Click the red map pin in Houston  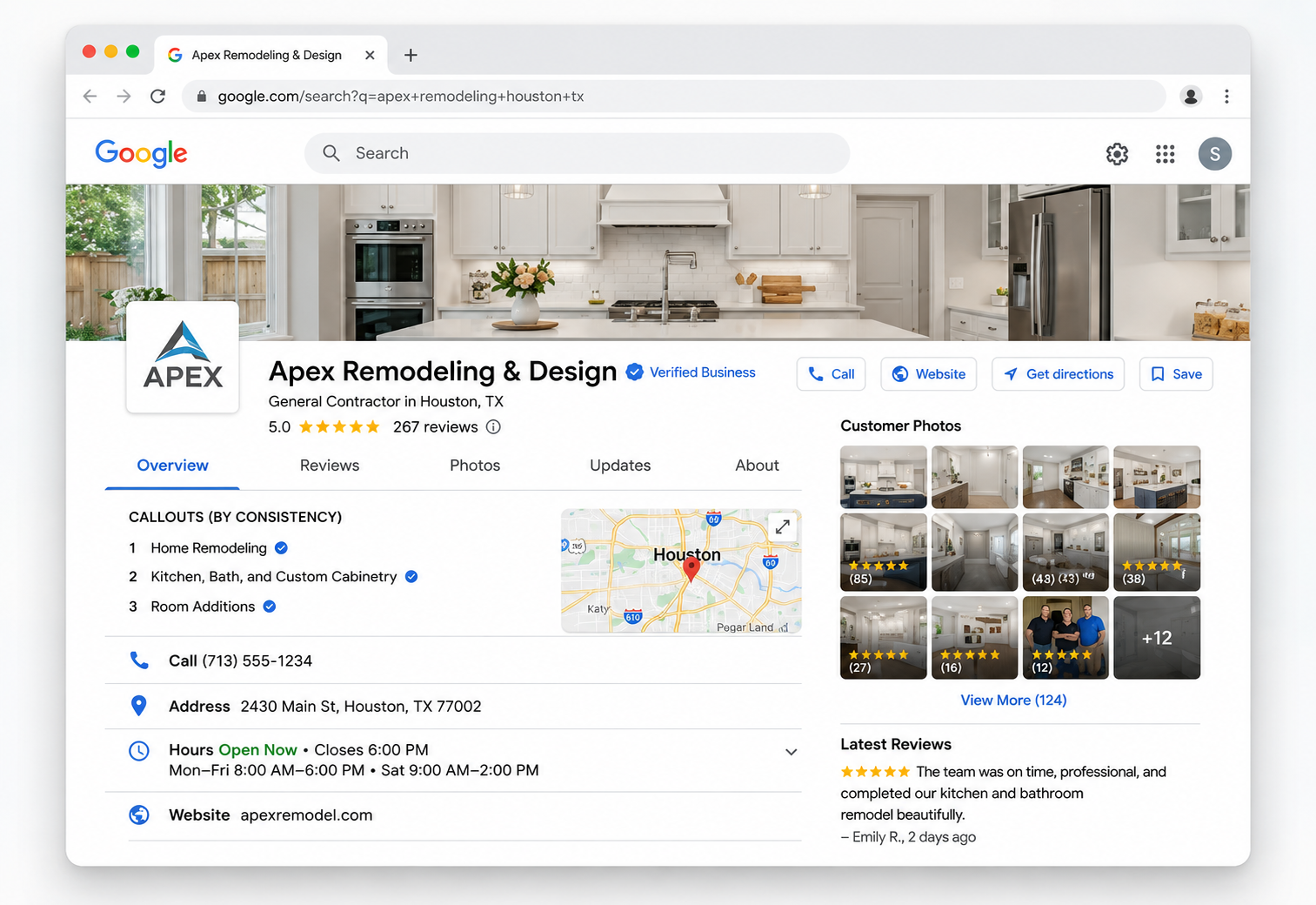coord(691,570)
